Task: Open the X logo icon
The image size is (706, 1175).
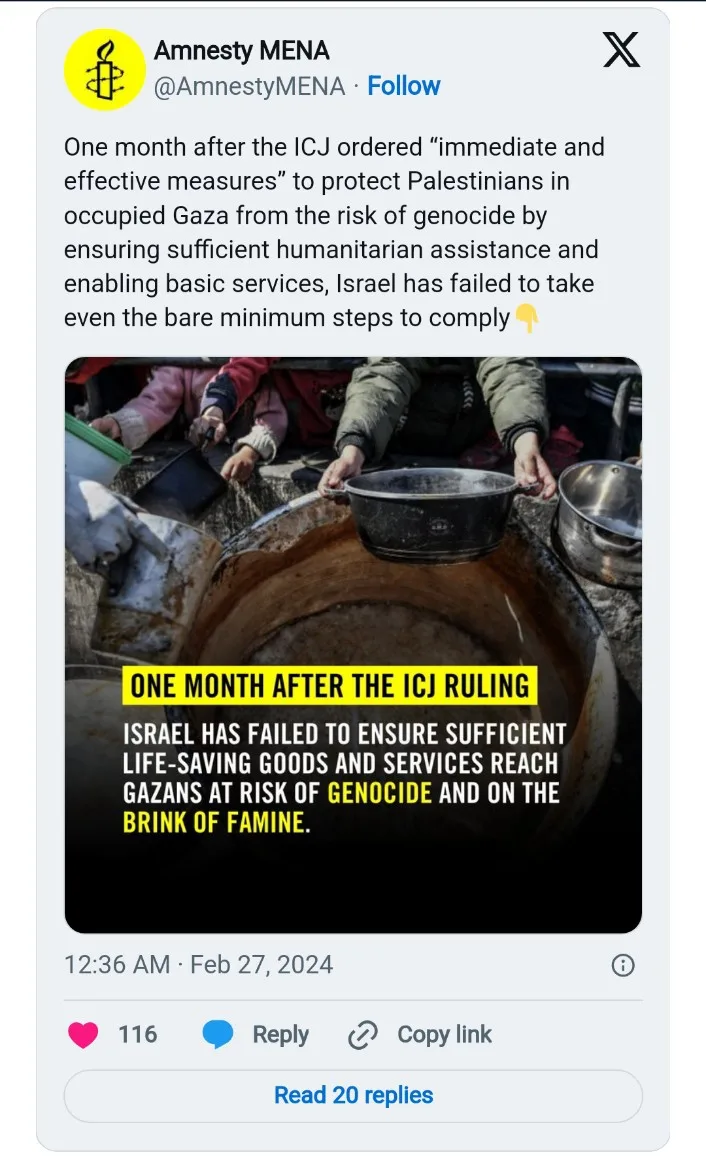Action: (621, 50)
